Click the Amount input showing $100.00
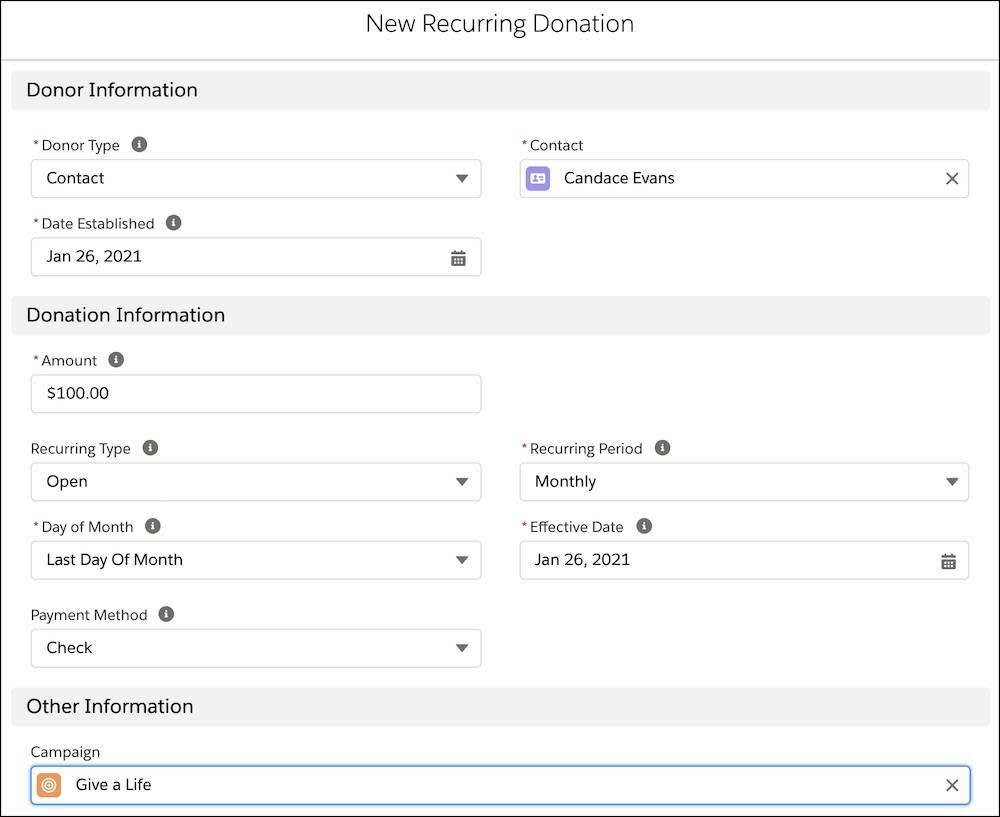The width and height of the screenshot is (1000, 817). 255,393
